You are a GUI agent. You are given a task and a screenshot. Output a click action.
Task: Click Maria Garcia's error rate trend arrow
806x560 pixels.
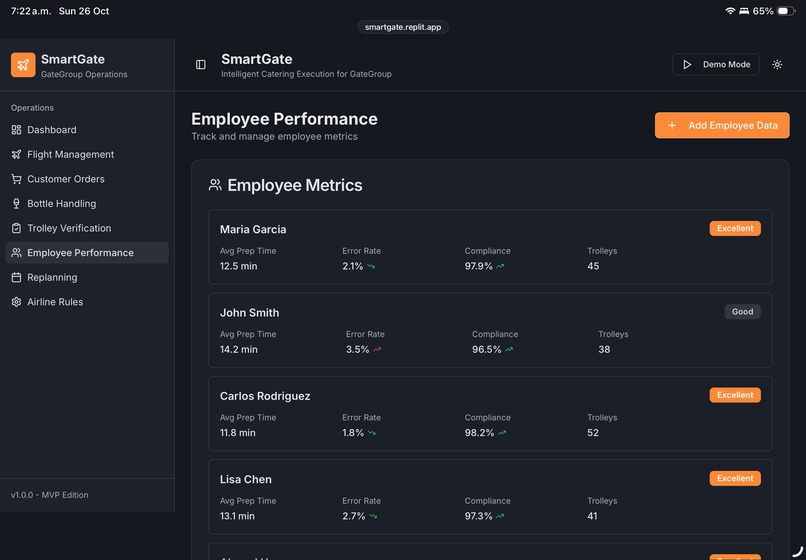coord(371,266)
